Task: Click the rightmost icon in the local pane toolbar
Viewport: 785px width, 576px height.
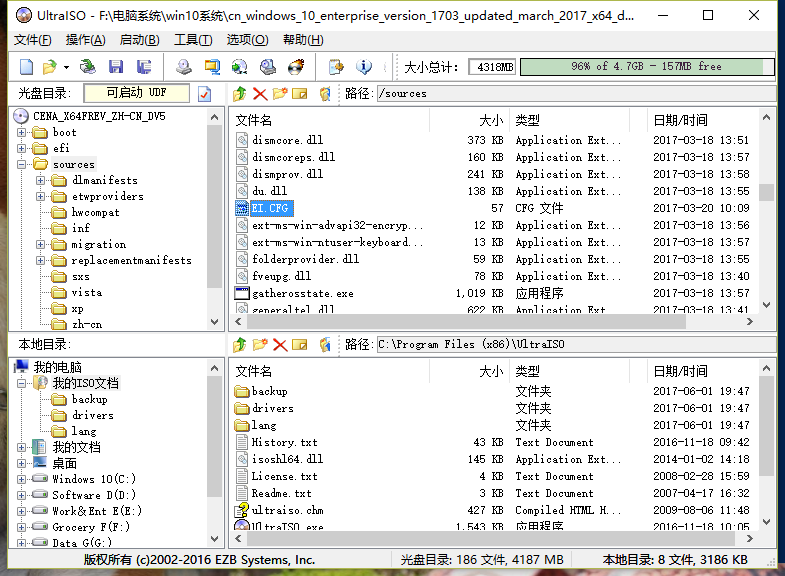Action: 325,344
